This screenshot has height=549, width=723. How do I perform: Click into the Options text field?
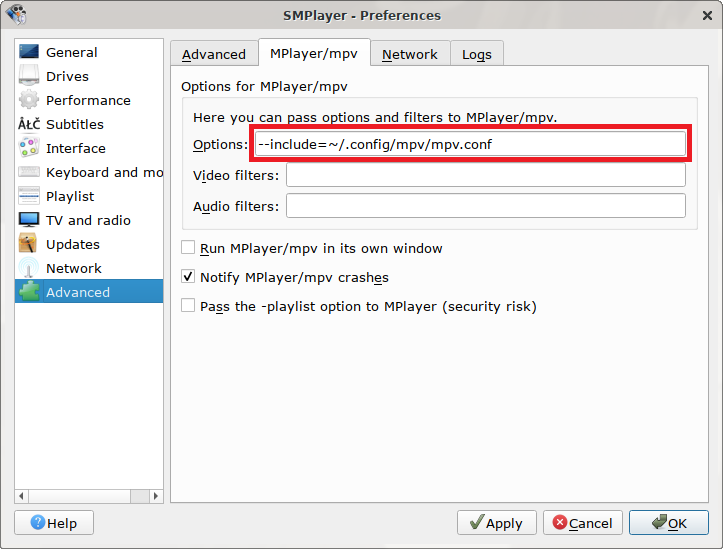click(470, 144)
